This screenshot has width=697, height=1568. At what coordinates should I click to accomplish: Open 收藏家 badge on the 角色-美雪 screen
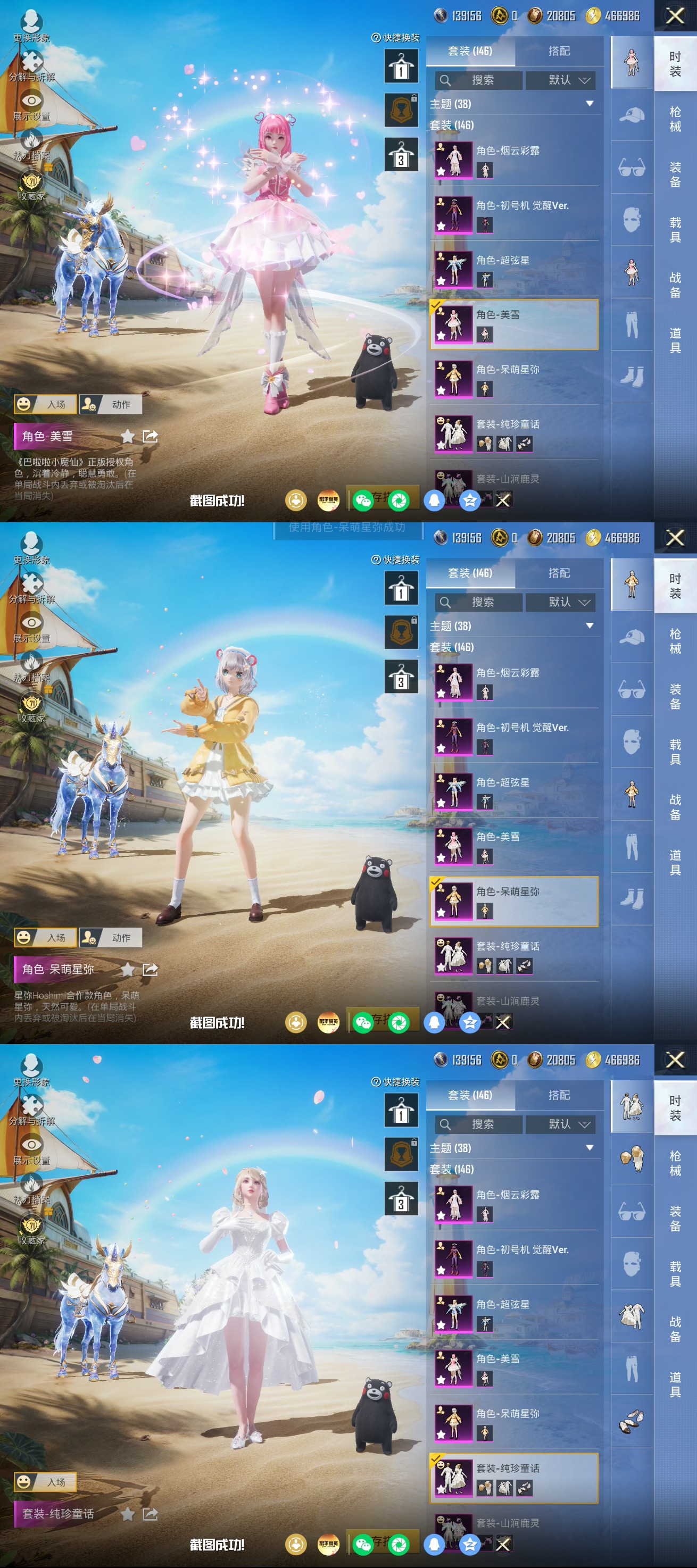coord(31,186)
